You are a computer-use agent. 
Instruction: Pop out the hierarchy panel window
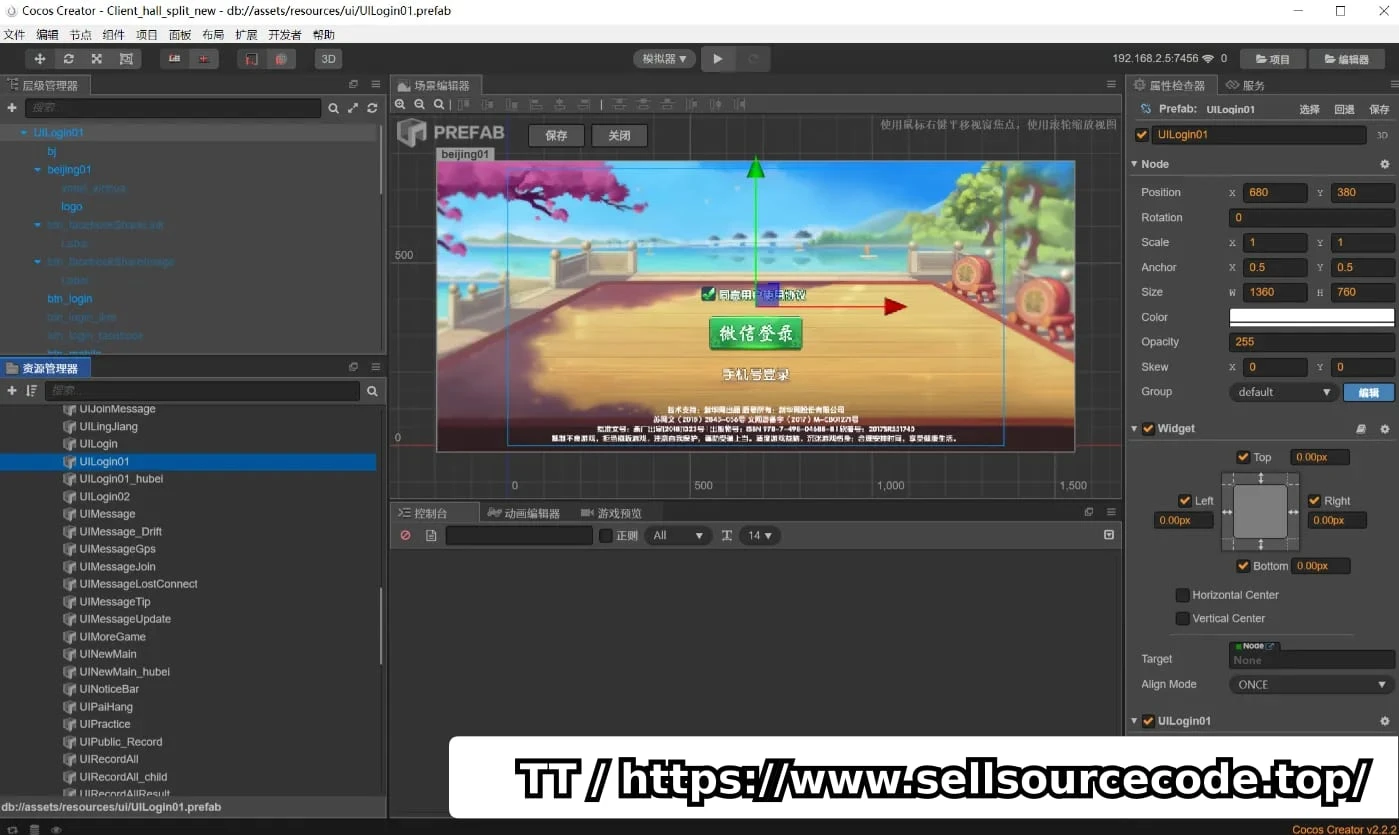353,85
